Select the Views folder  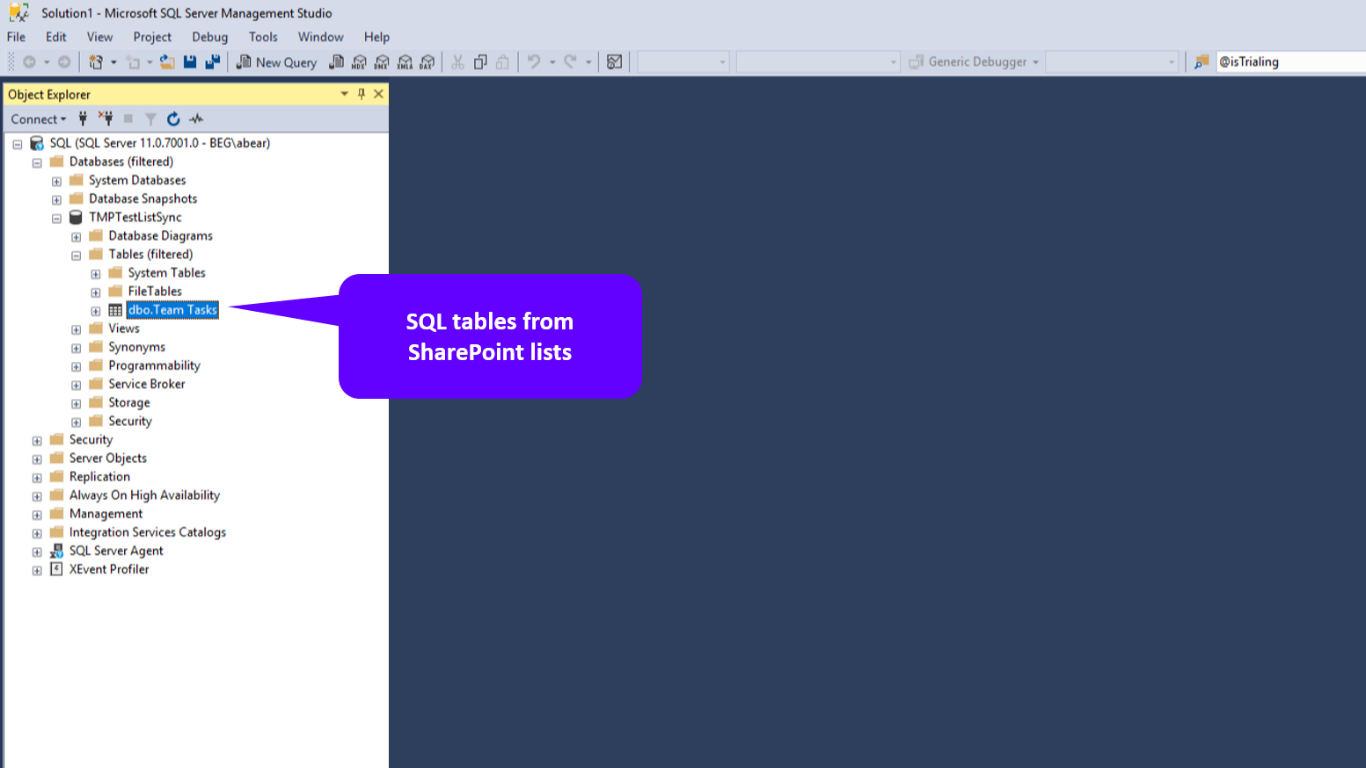[124, 329]
